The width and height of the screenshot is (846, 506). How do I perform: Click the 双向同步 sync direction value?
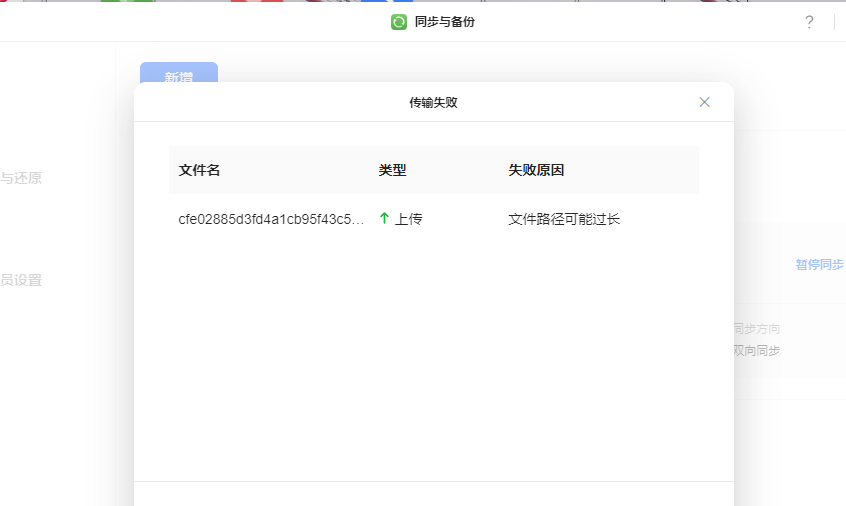point(757,351)
